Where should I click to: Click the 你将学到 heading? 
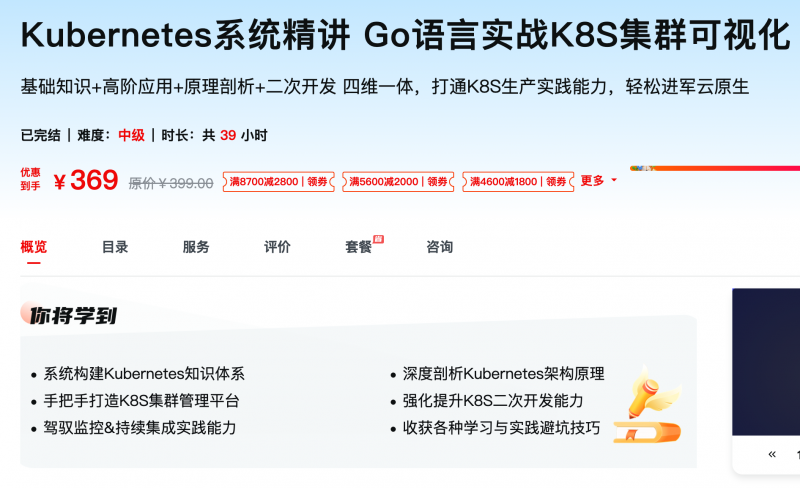[73, 316]
